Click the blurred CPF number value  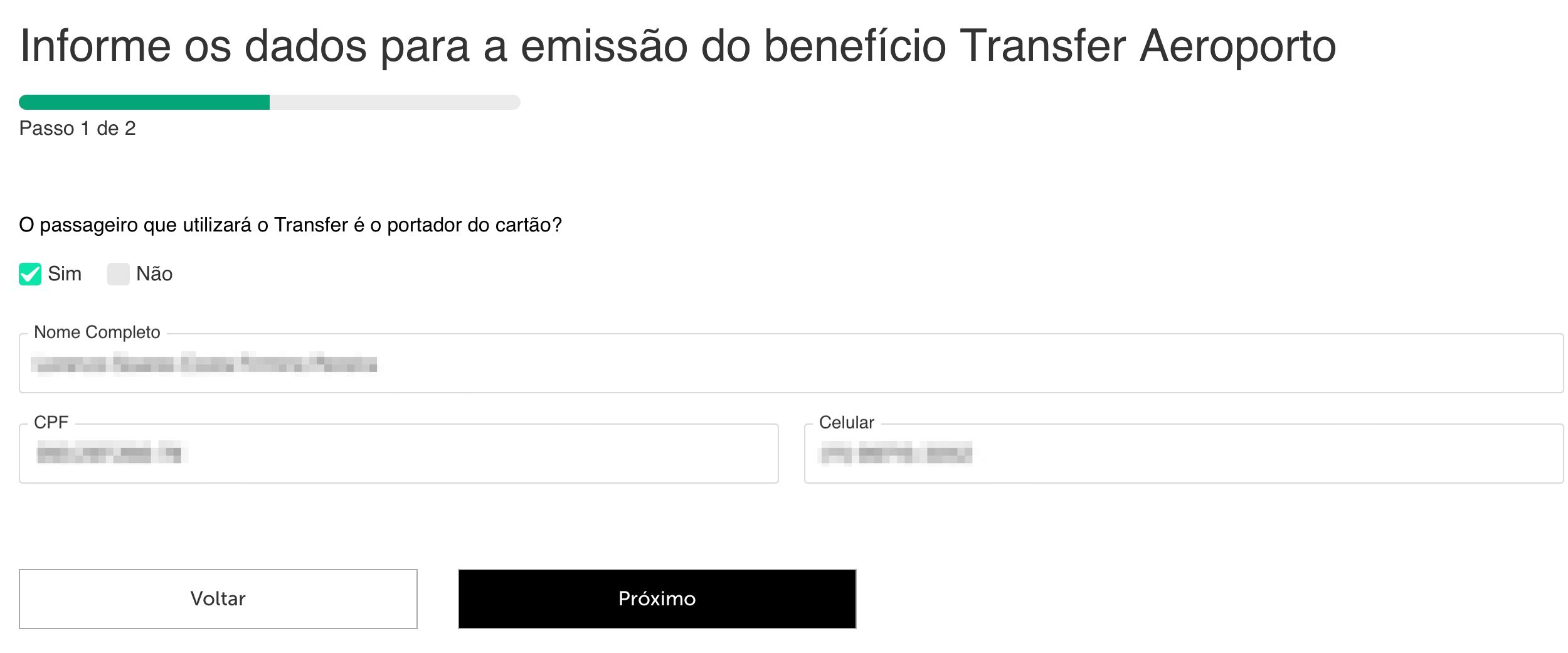coord(112,452)
